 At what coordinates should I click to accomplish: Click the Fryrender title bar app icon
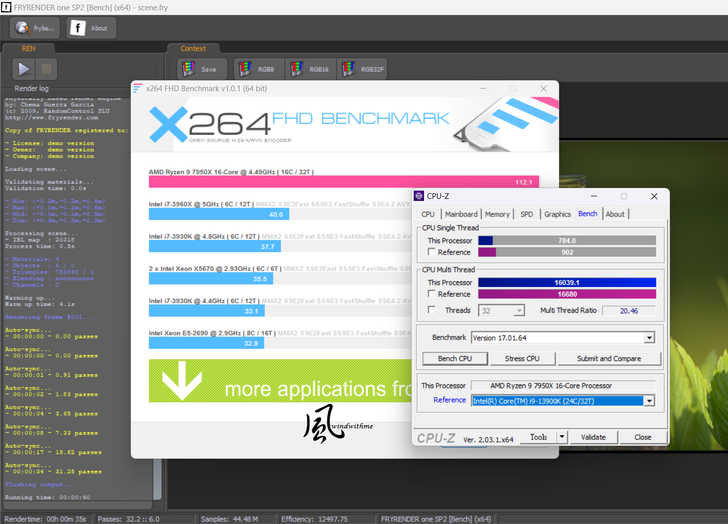point(6,7)
